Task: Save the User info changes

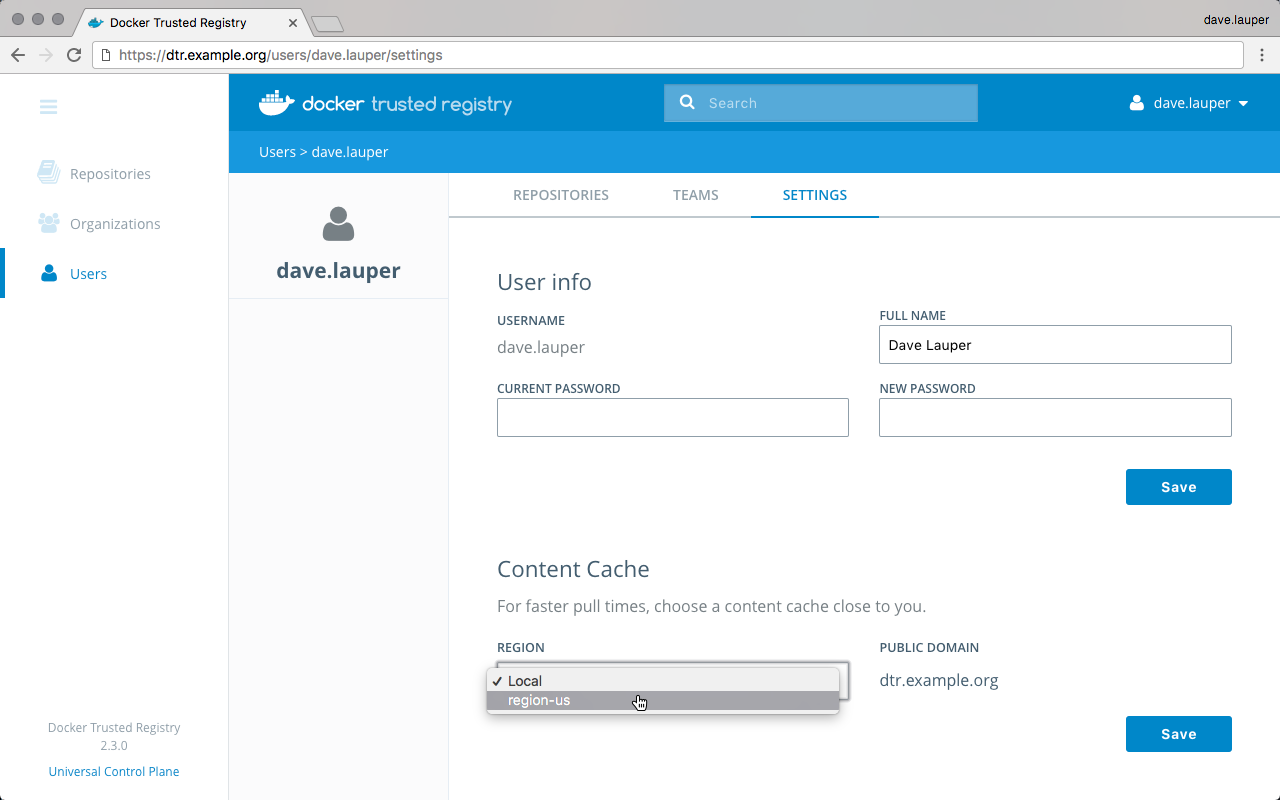Action: click(1178, 487)
